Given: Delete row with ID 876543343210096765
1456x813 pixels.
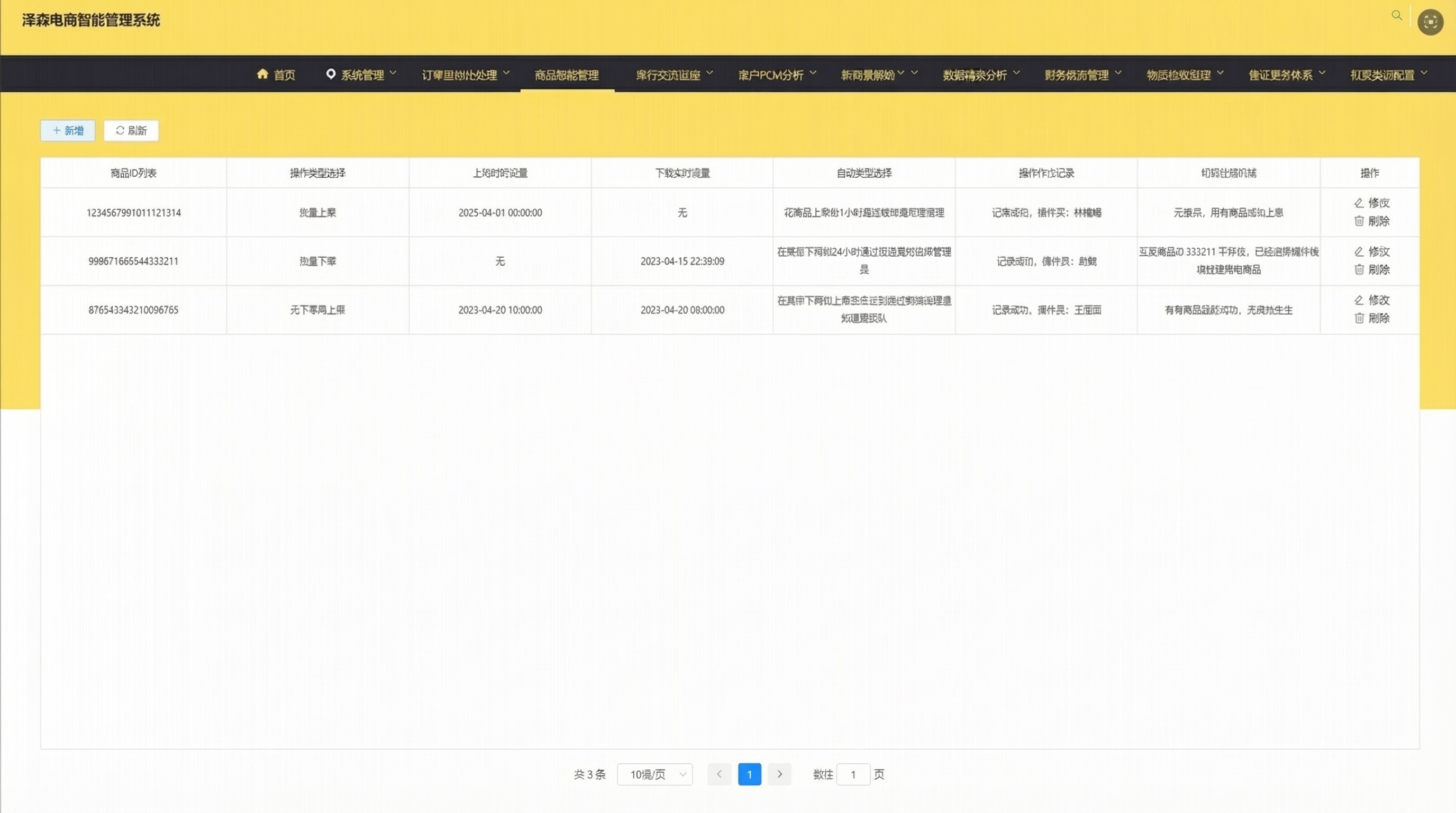Looking at the screenshot, I should [1372, 318].
